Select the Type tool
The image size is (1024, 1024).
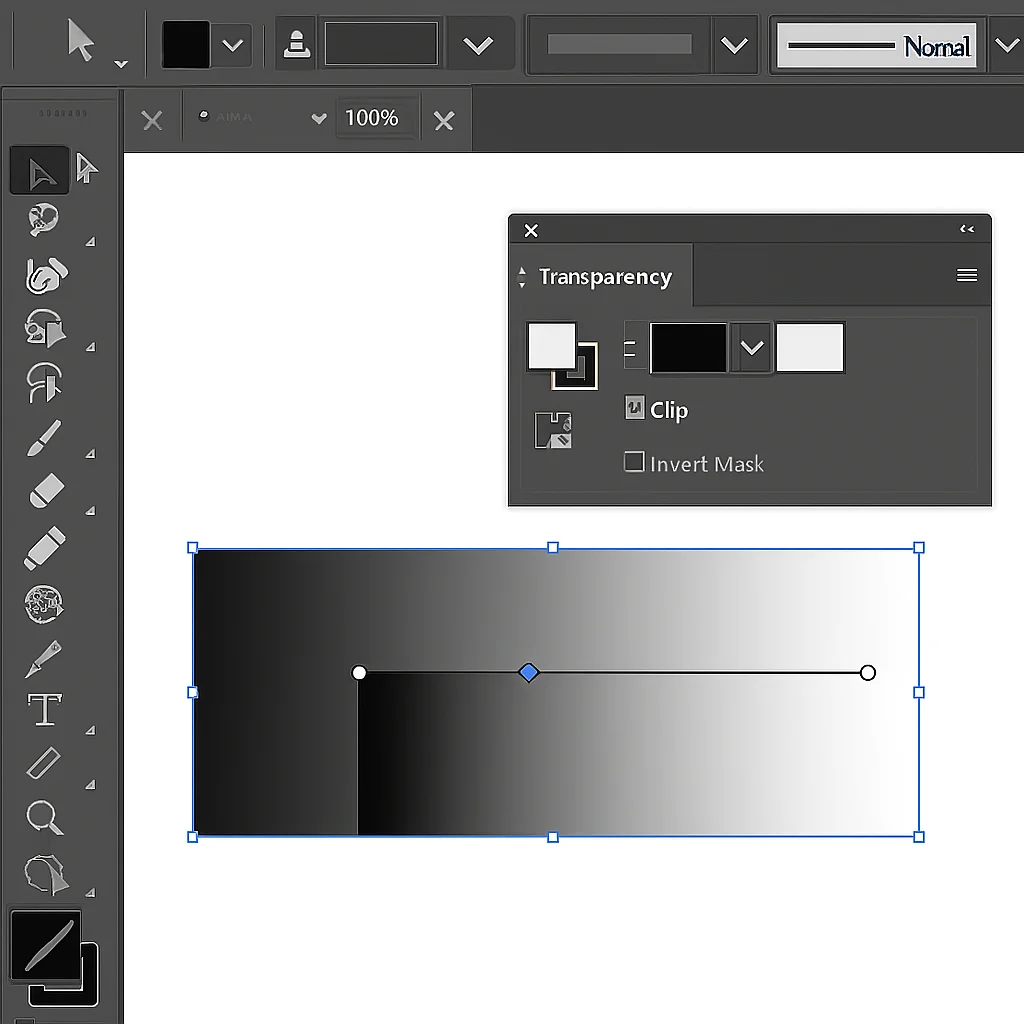click(x=44, y=710)
